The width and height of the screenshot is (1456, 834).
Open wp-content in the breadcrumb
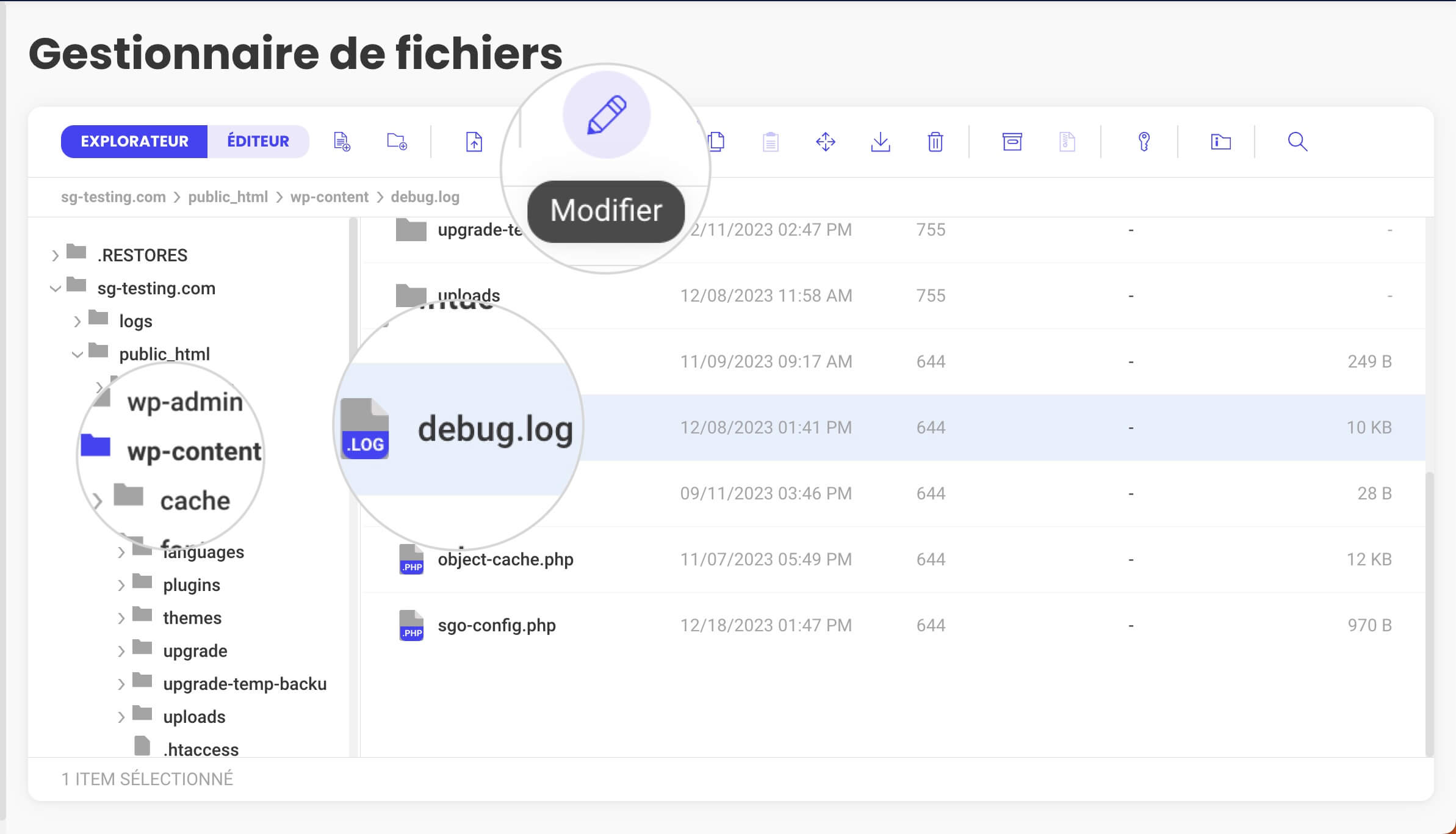(330, 197)
